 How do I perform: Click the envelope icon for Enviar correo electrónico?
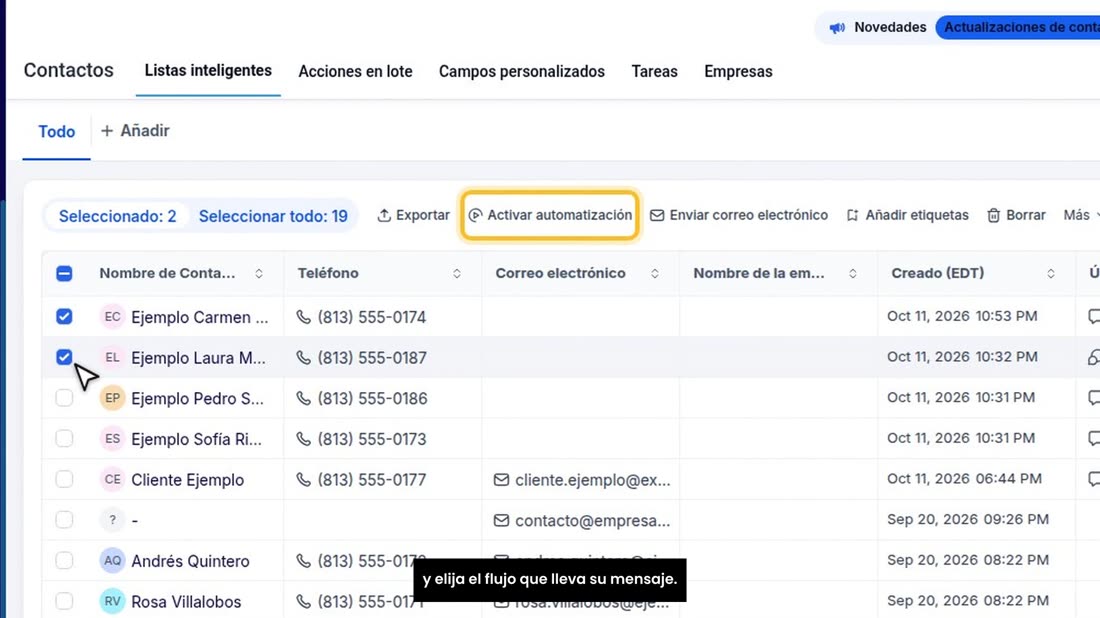[657, 215]
